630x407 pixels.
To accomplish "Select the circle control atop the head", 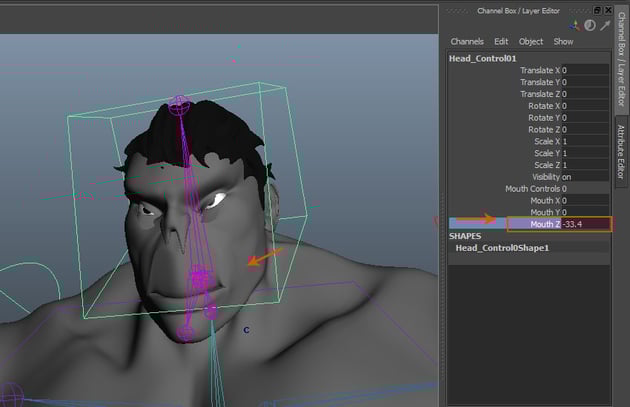I will [x=181, y=103].
